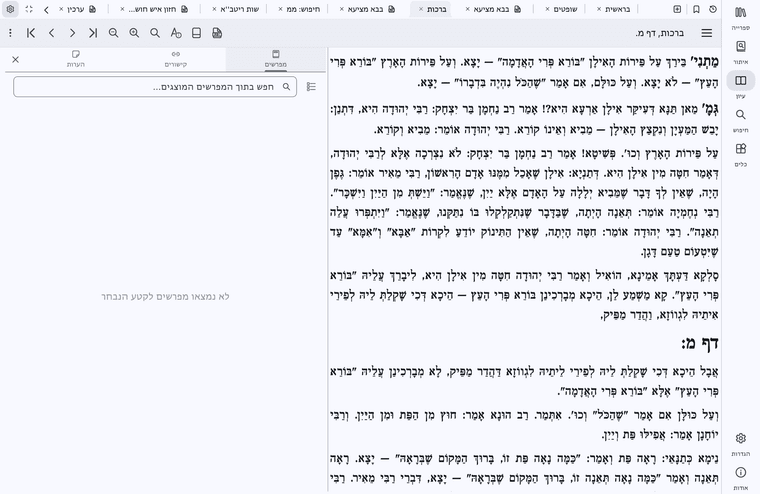The width and height of the screenshot is (760, 494).
Task: Close the ערכין tab
Action: click(61, 9)
